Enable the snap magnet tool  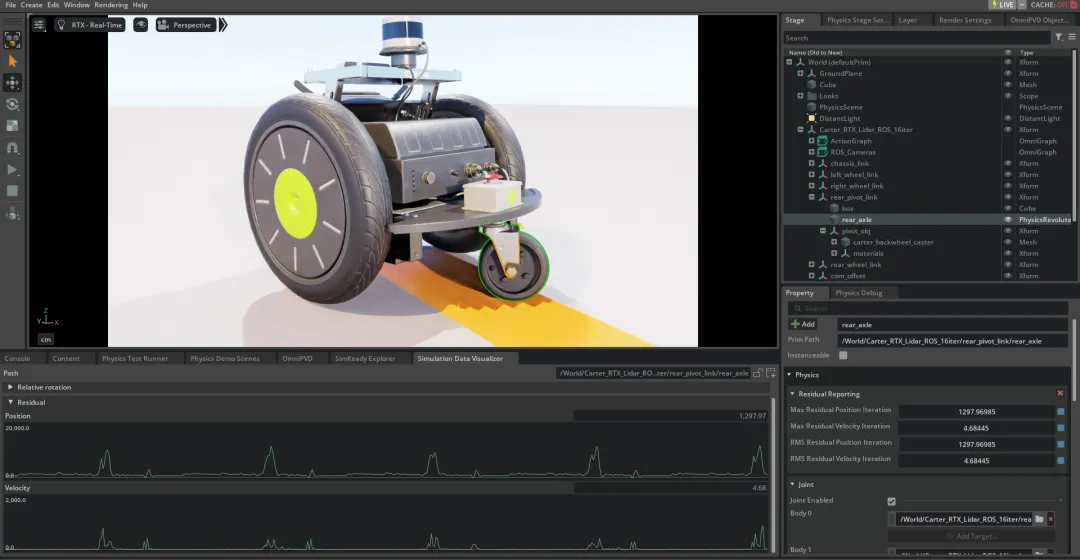12,147
